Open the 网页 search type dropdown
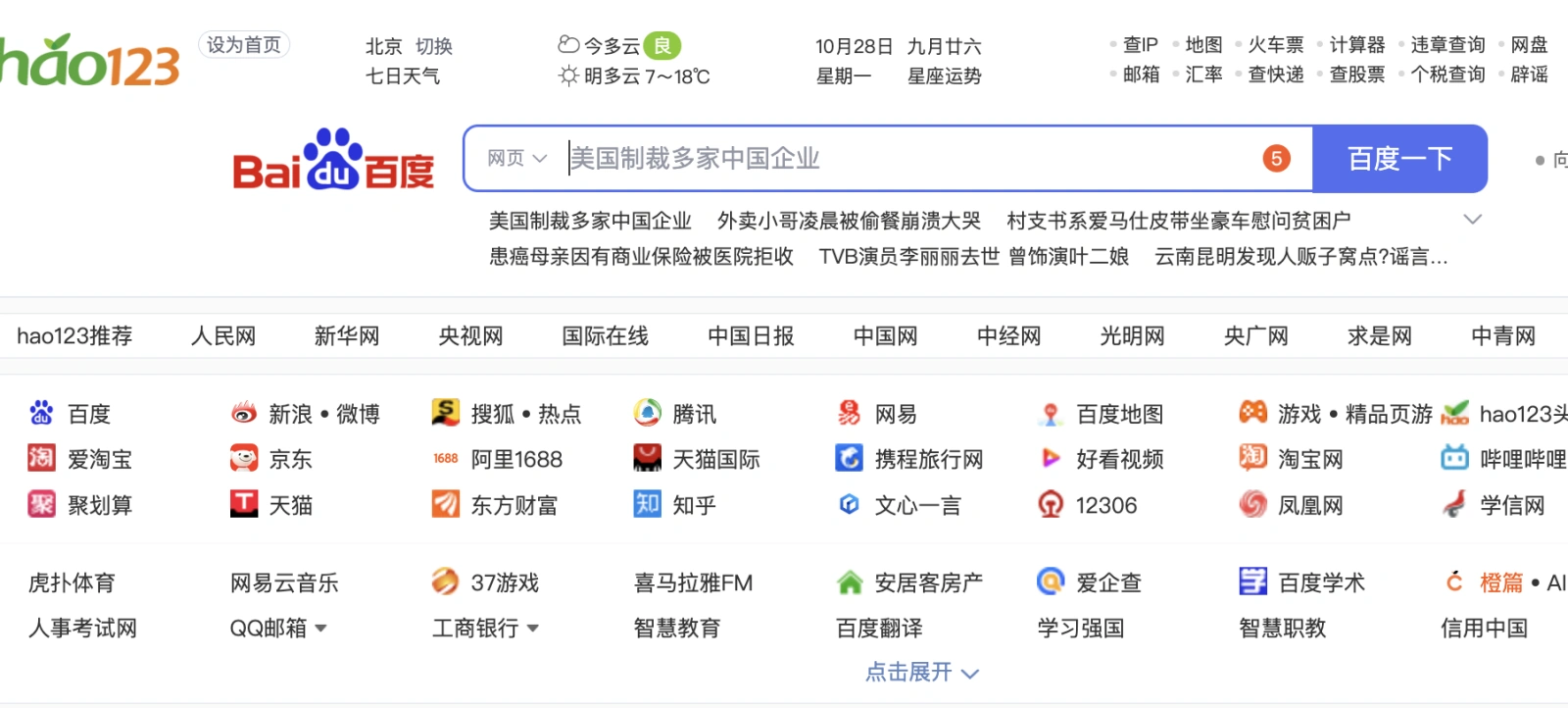1568x708 pixels. pos(516,159)
